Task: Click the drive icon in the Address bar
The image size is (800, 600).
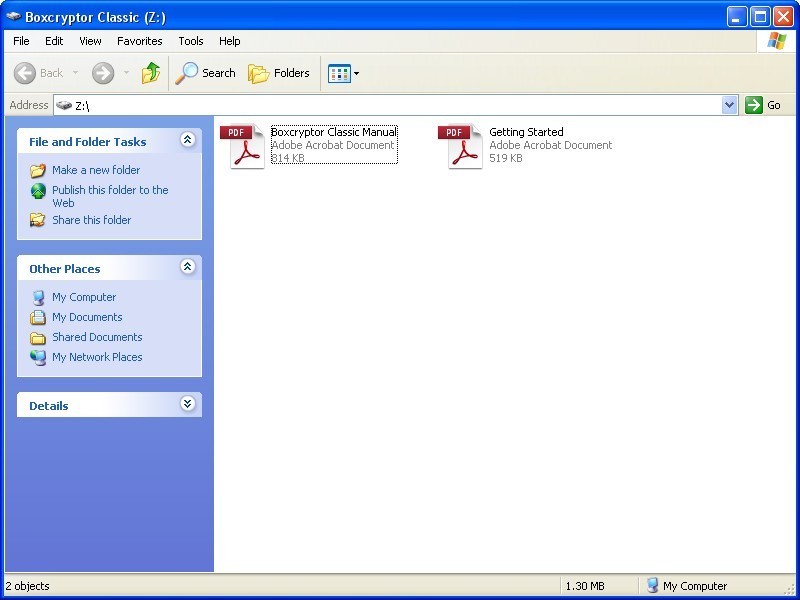Action: point(64,105)
